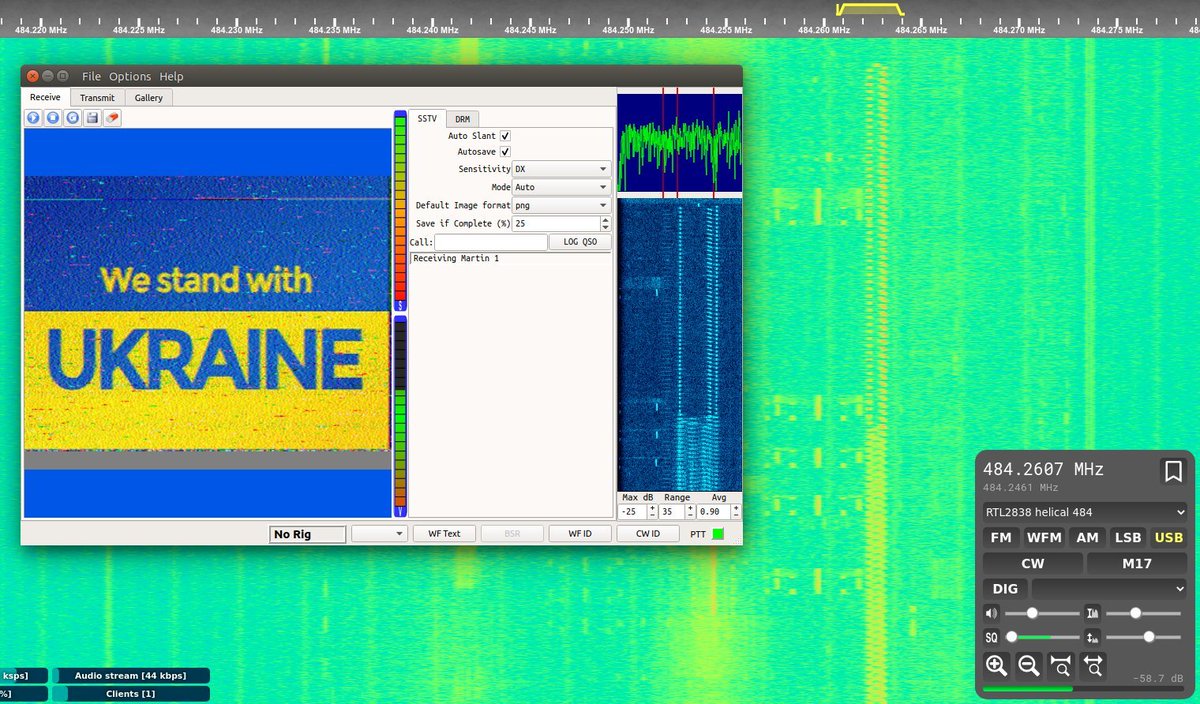Stop the SSTV receiver with the stop icon
Viewport: 1200px width, 704px height.
53,118
